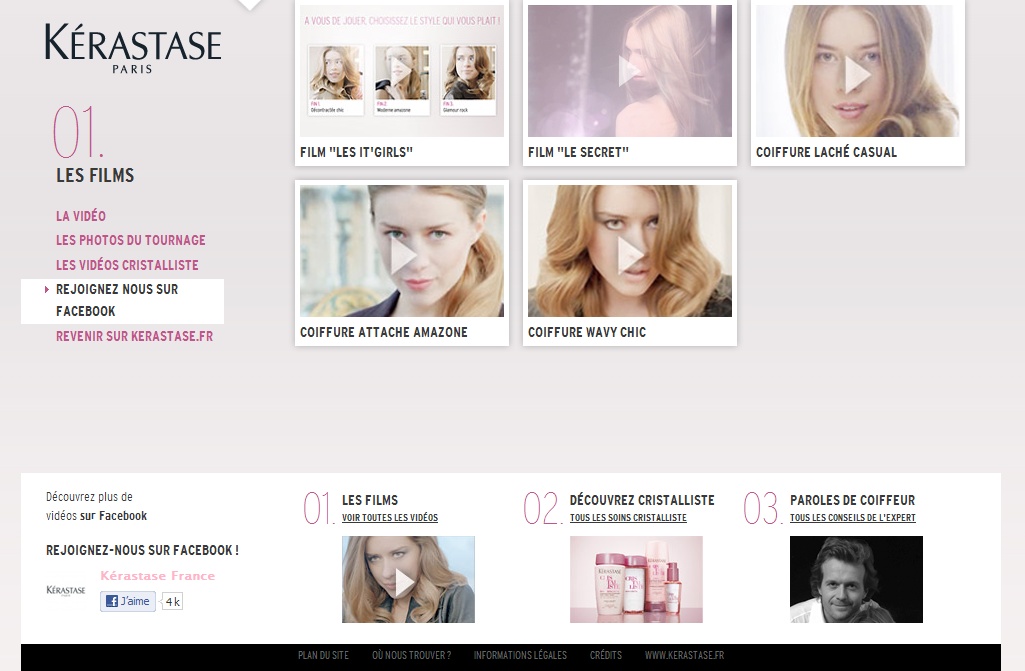Select Les Vidéos Cristalliste menu item
This screenshot has width=1025, height=671.
[127, 265]
